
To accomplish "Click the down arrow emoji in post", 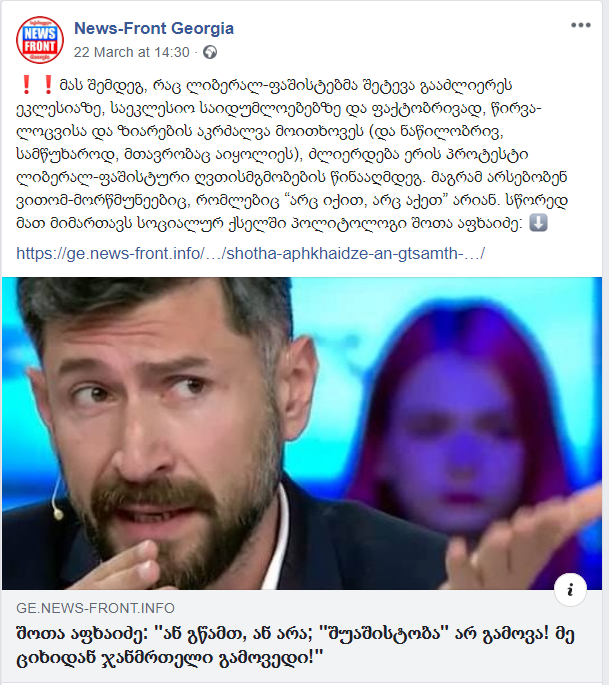I will (x=538, y=223).
